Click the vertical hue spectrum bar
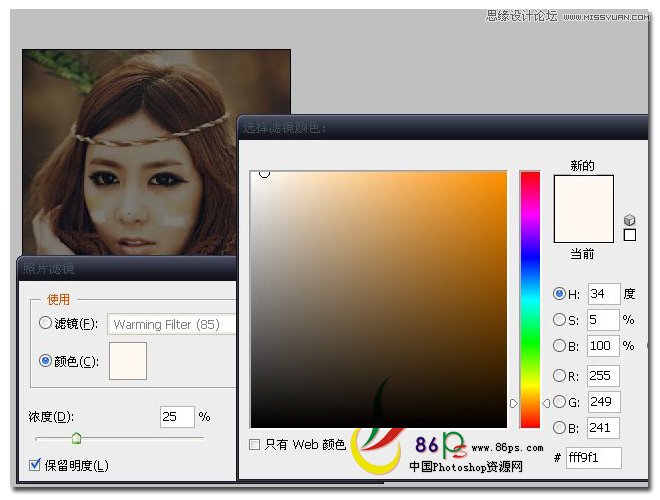Screen dimensions: 660x500 tap(530, 299)
